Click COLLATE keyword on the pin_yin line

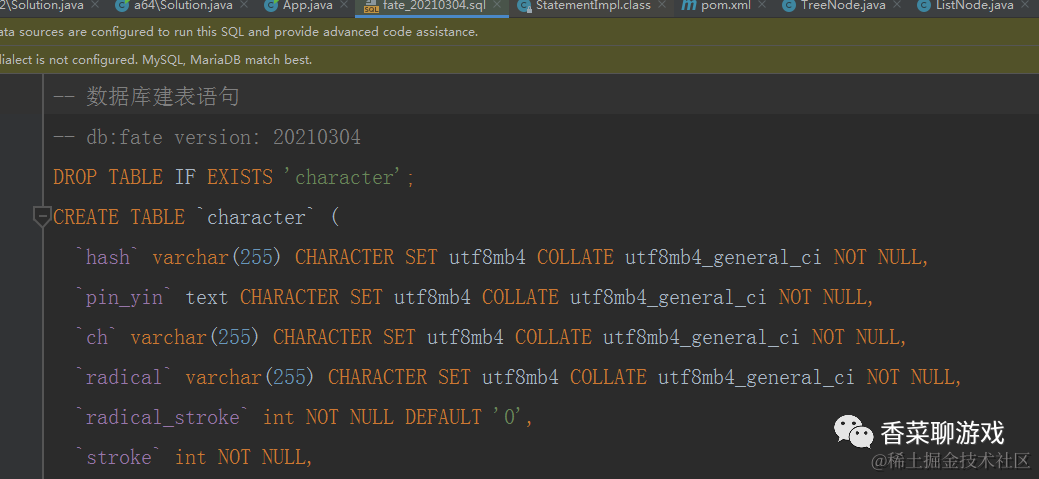[520, 297]
